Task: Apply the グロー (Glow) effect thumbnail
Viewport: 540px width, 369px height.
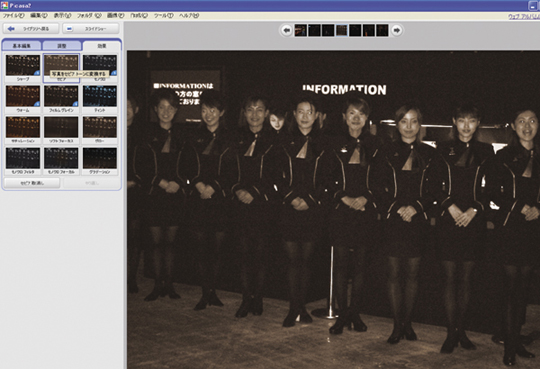Action: tap(100, 130)
